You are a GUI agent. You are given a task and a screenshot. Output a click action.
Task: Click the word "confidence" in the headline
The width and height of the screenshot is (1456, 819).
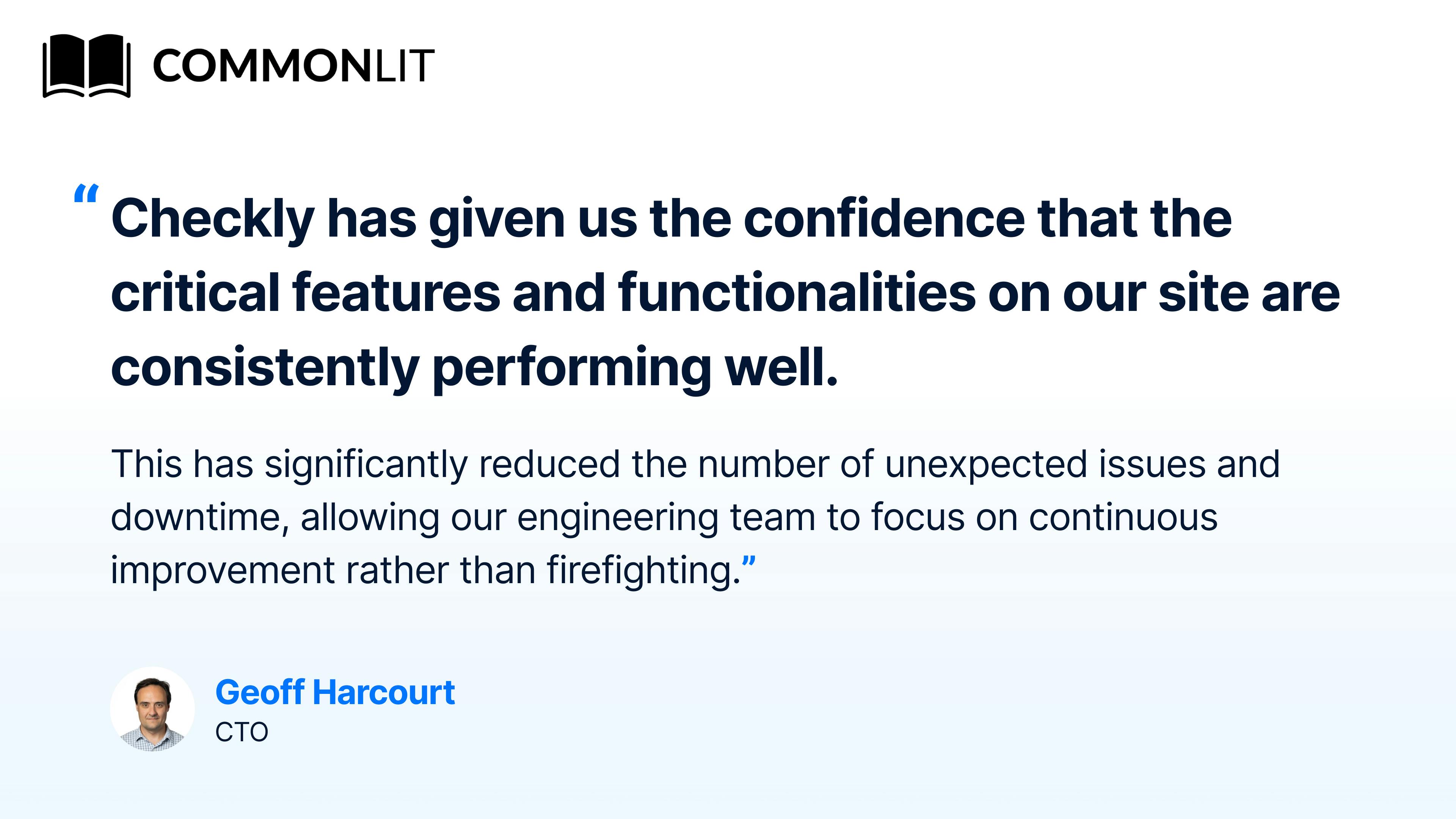(x=884, y=219)
